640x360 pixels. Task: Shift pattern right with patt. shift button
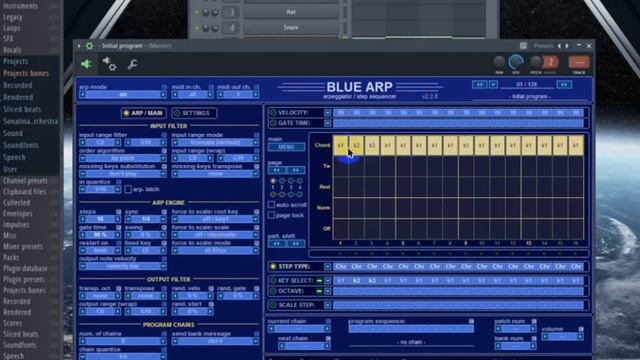coord(296,244)
